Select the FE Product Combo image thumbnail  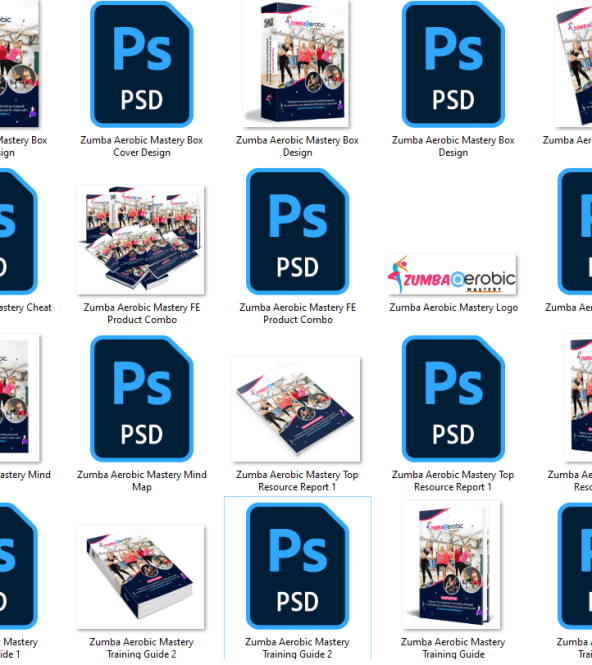[140, 240]
